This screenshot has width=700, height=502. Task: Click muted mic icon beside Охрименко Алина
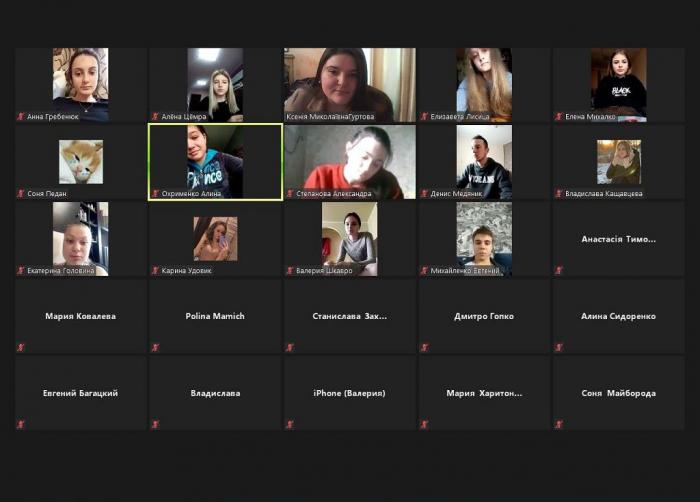[155, 193]
